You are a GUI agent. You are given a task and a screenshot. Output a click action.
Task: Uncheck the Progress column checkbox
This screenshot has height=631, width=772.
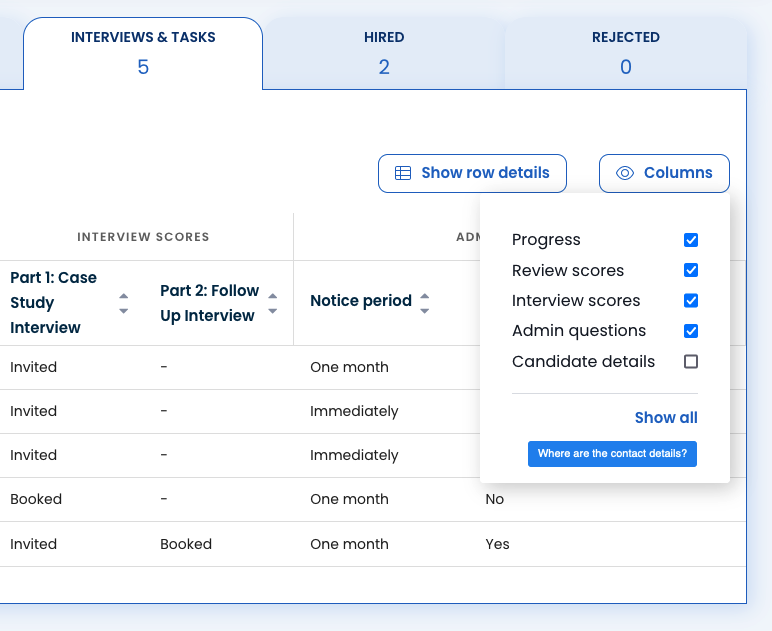pos(690,240)
